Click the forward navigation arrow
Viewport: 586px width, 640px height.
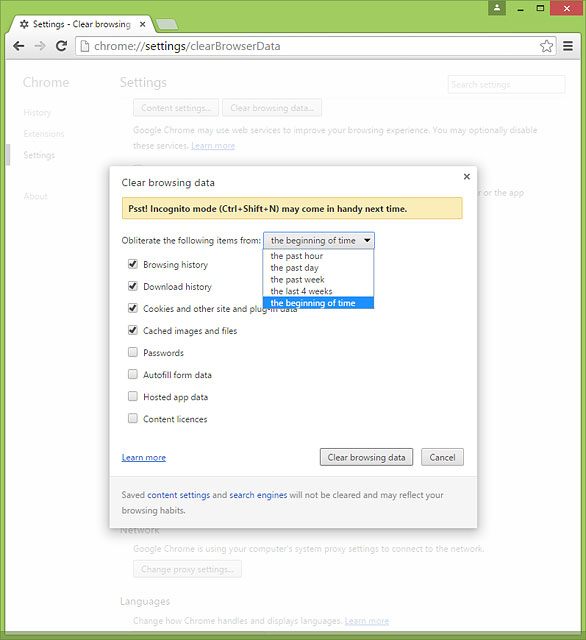[40, 46]
